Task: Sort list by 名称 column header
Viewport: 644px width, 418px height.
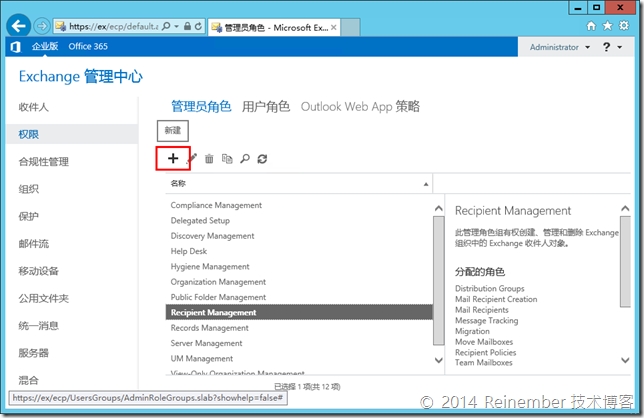Action: pyautogui.click(x=299, y=184)
